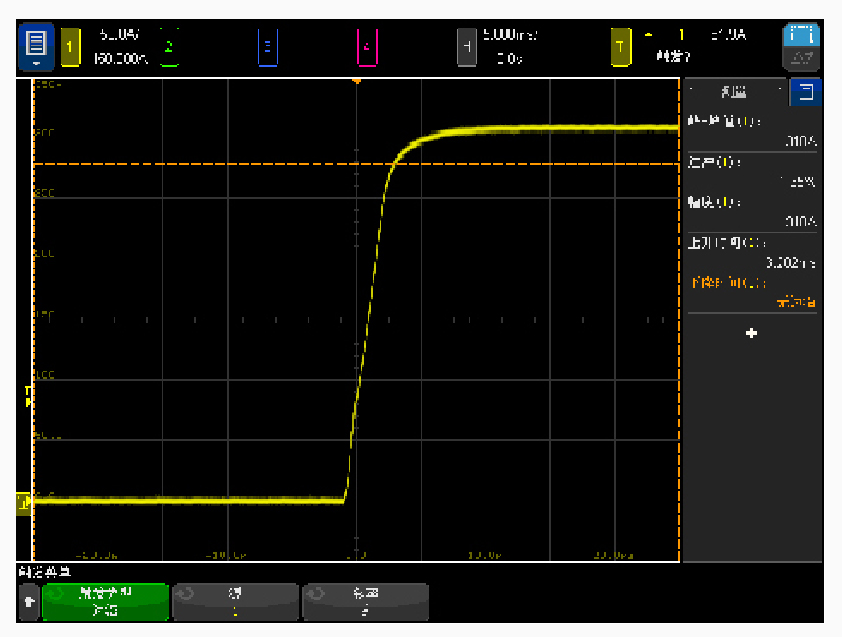Toggle the magenta channel 4 button
The image size is (842, 637).
pyautogui.click(x=367, y=47)
